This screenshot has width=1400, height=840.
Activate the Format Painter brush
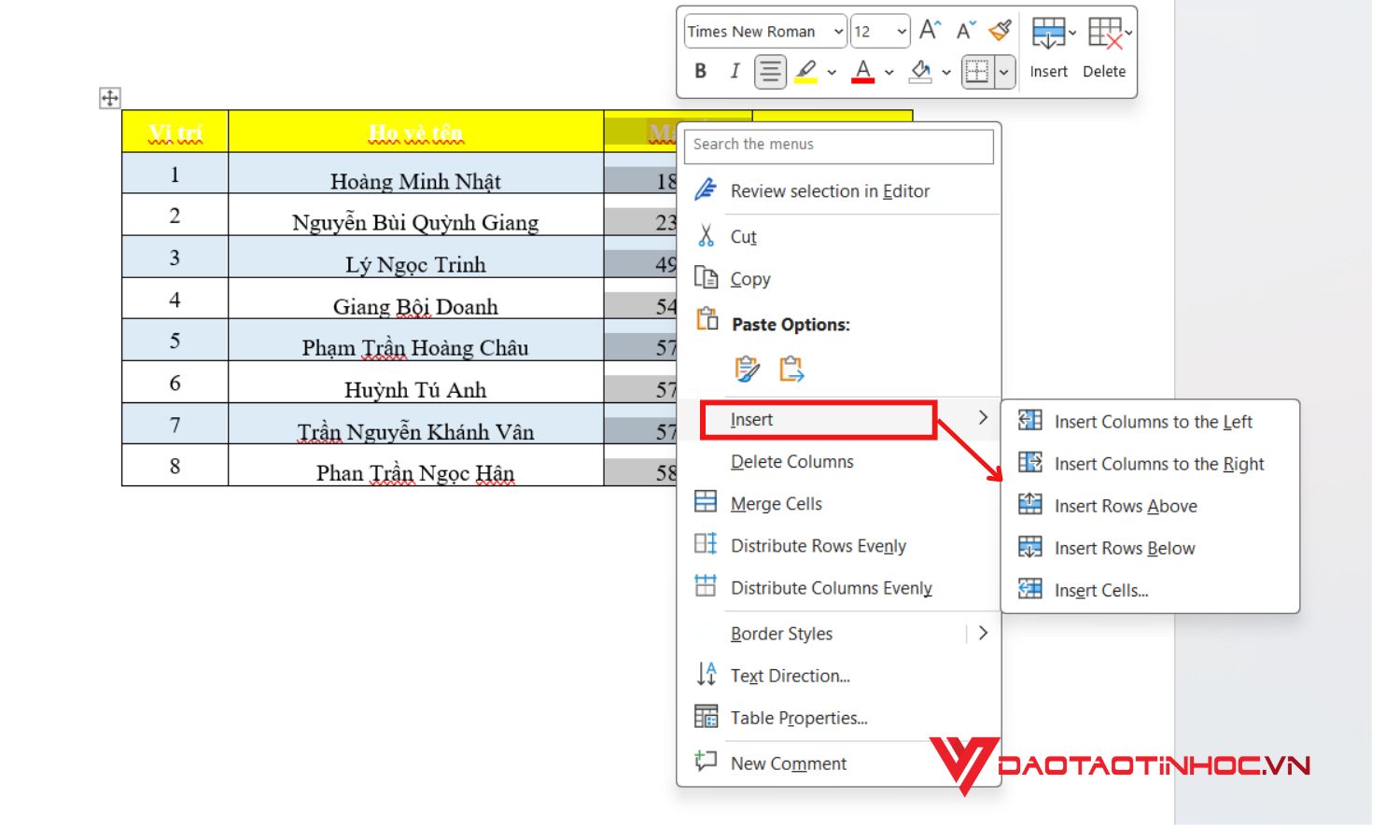pos(1001,31)
